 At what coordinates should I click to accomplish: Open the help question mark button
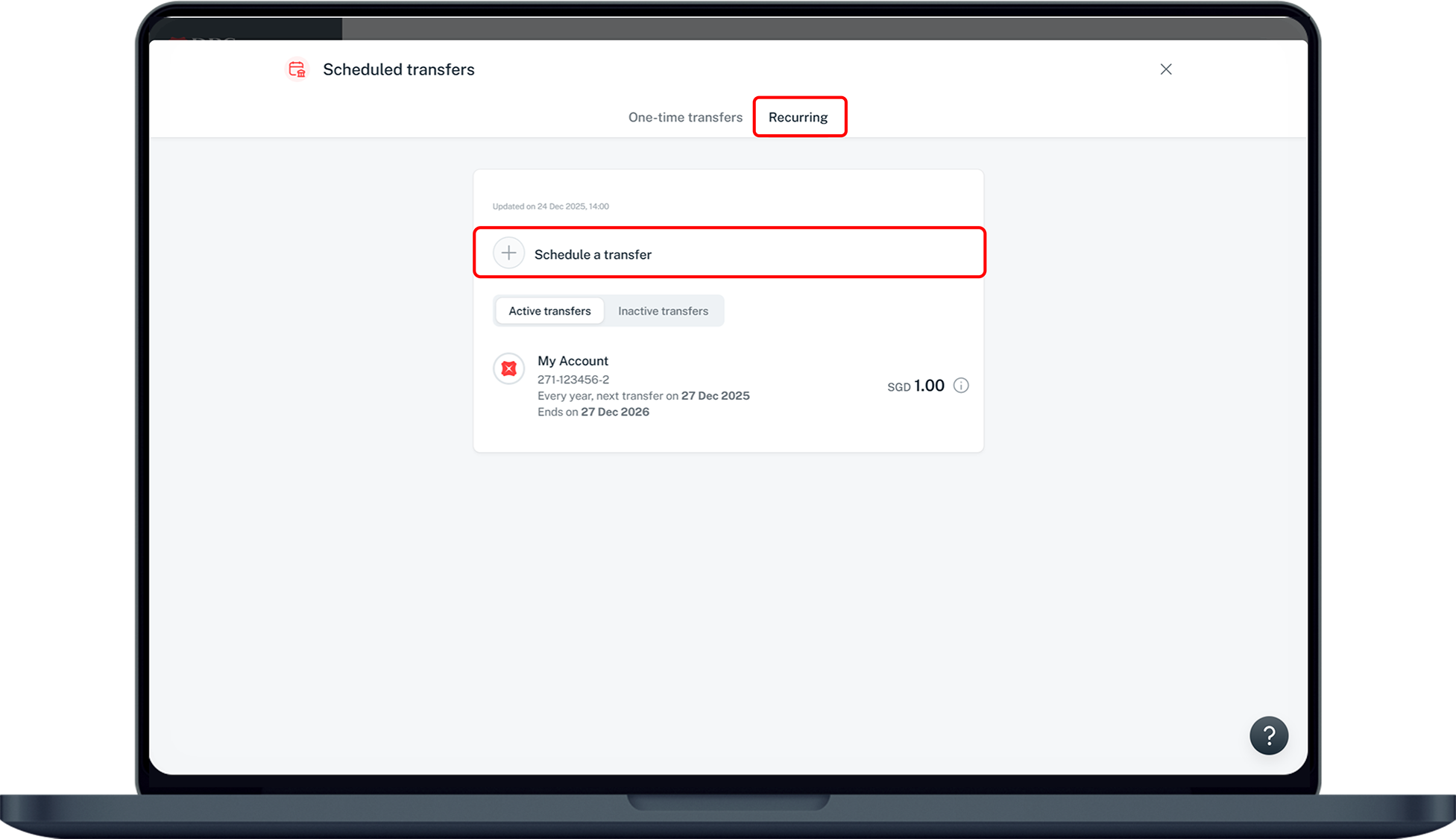[x=1268, y=736]
